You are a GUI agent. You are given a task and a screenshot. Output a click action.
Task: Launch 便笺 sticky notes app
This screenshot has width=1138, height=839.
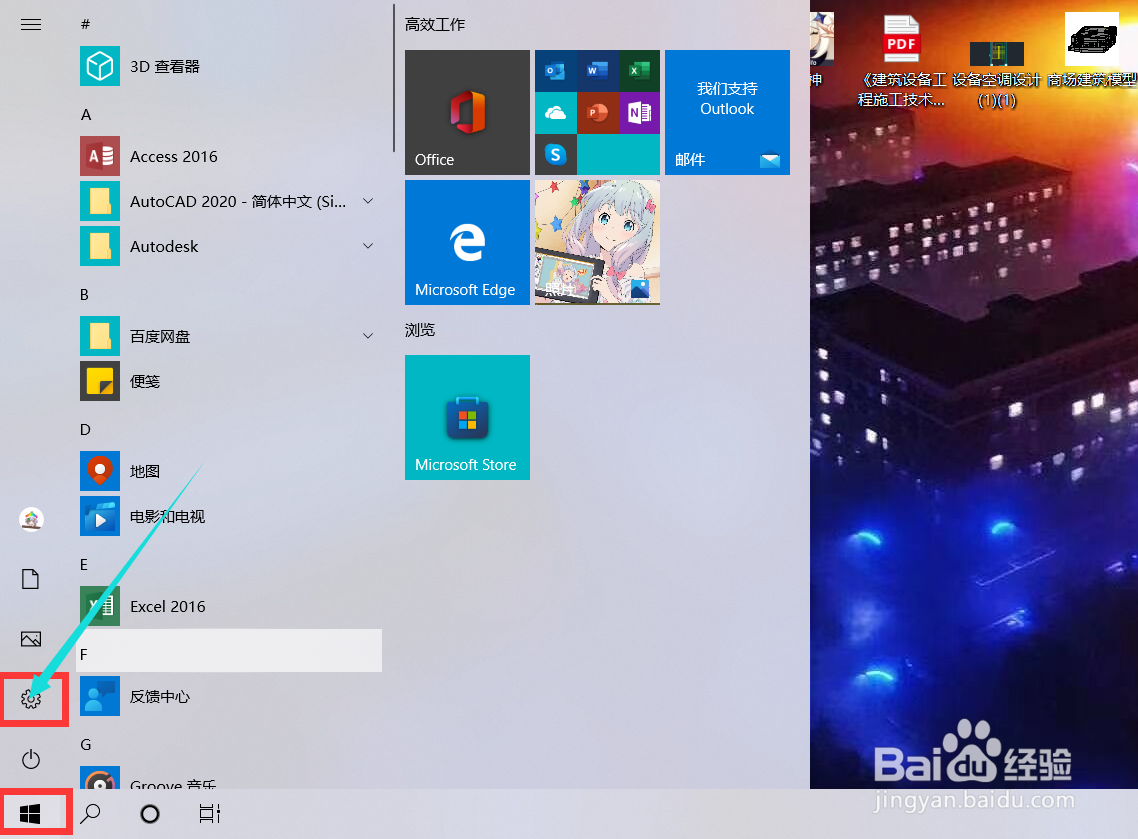tap(229, 381)
